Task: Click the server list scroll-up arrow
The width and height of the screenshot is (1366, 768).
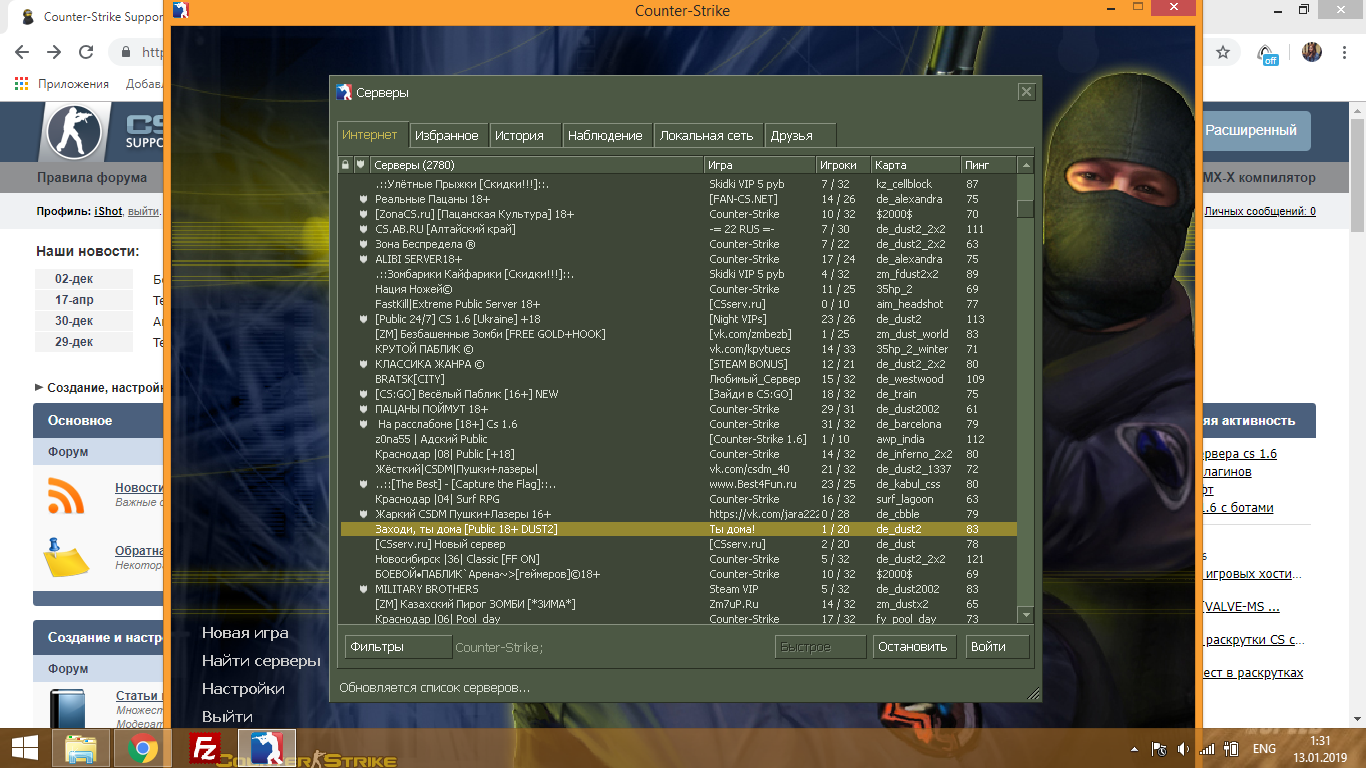Action: pyautogui.click(x=1025, y=165)
